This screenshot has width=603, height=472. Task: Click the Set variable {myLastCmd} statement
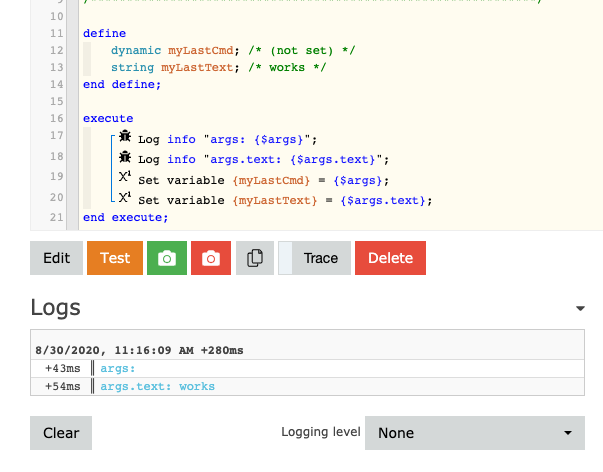(263, 180)
